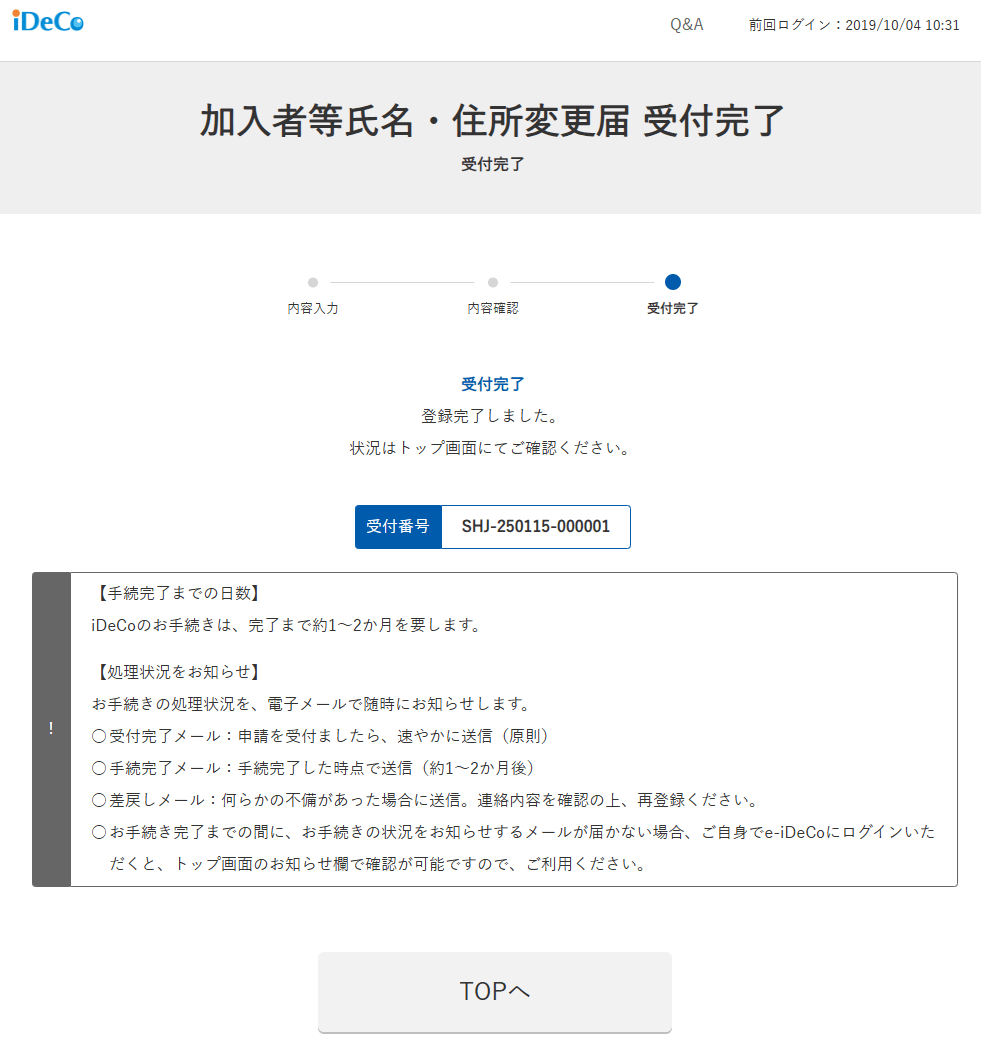The image size is (981, 1054).
Task: Click the 前回ログイン date text
Action: [854, 26]
